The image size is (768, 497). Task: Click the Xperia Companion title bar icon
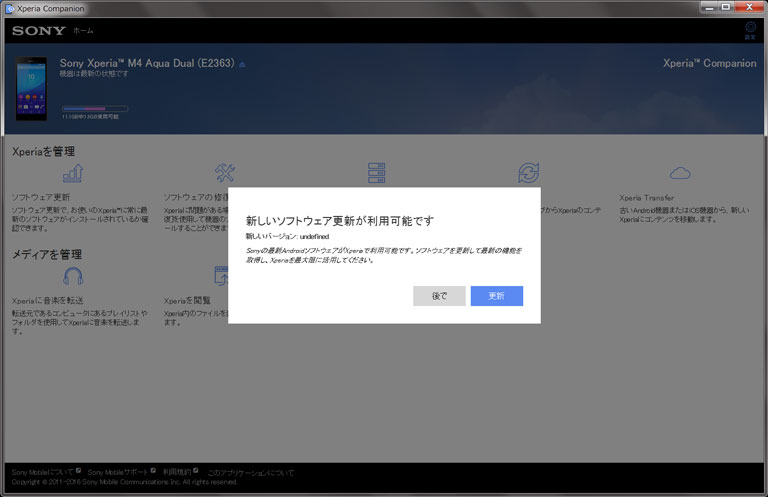pyautogui.click(x=9, y=8)
